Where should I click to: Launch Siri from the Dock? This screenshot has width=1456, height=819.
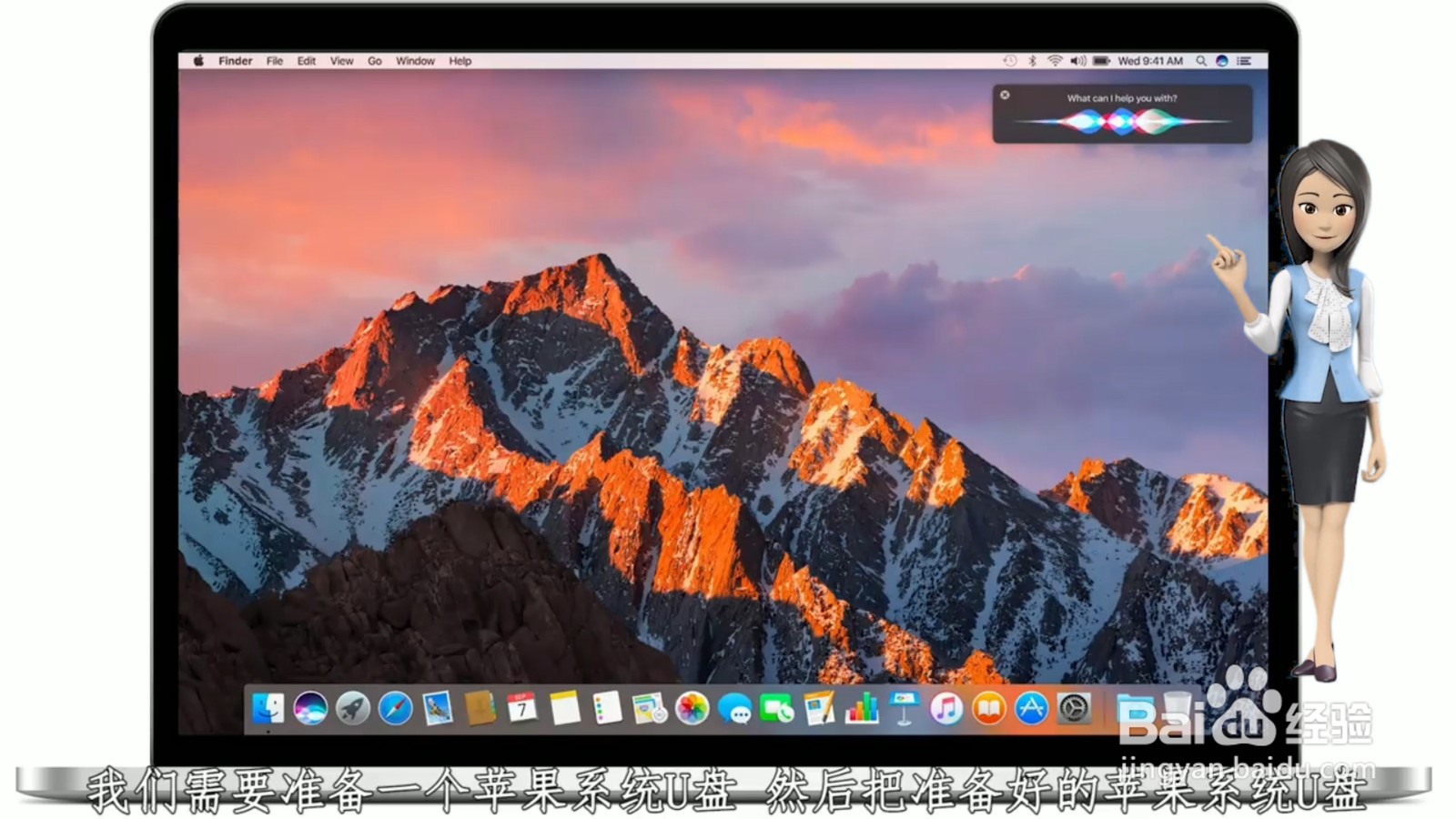click(x=310, y=708)
